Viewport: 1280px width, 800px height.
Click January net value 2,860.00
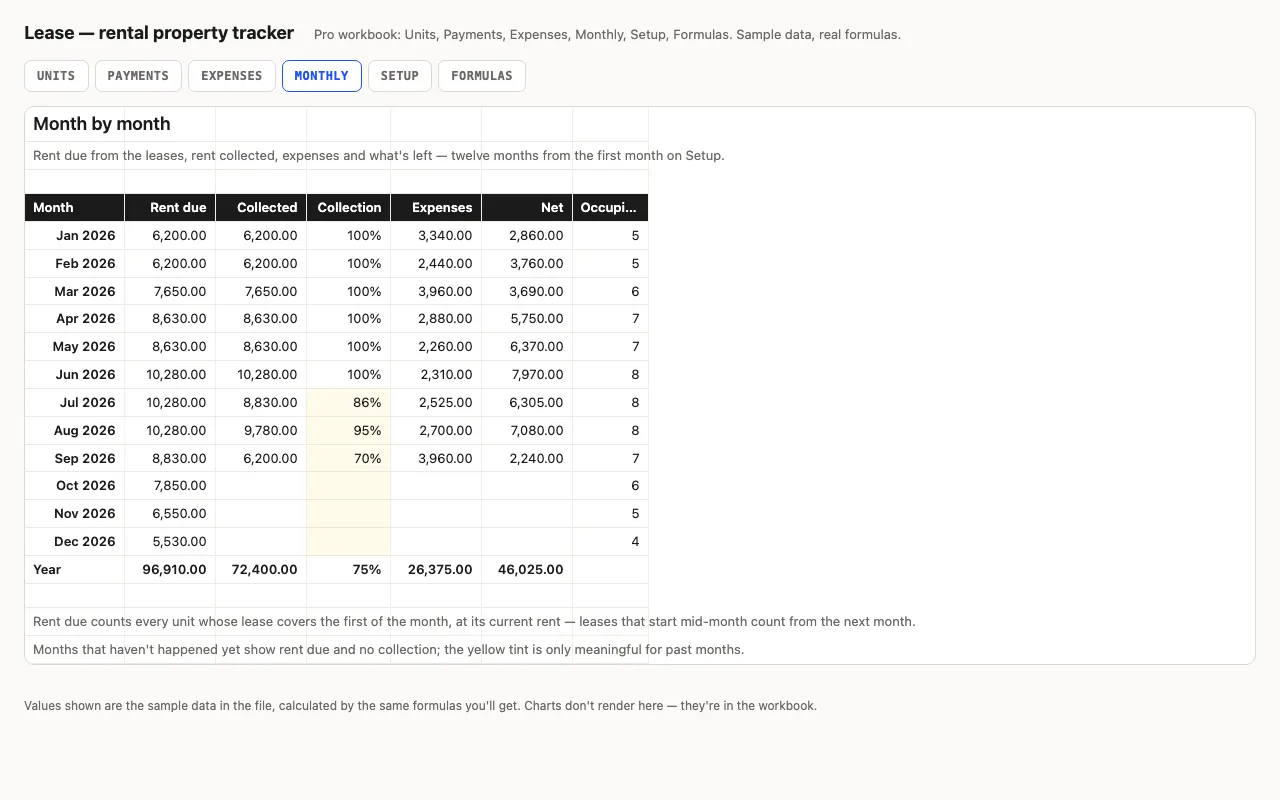[527, 236]
